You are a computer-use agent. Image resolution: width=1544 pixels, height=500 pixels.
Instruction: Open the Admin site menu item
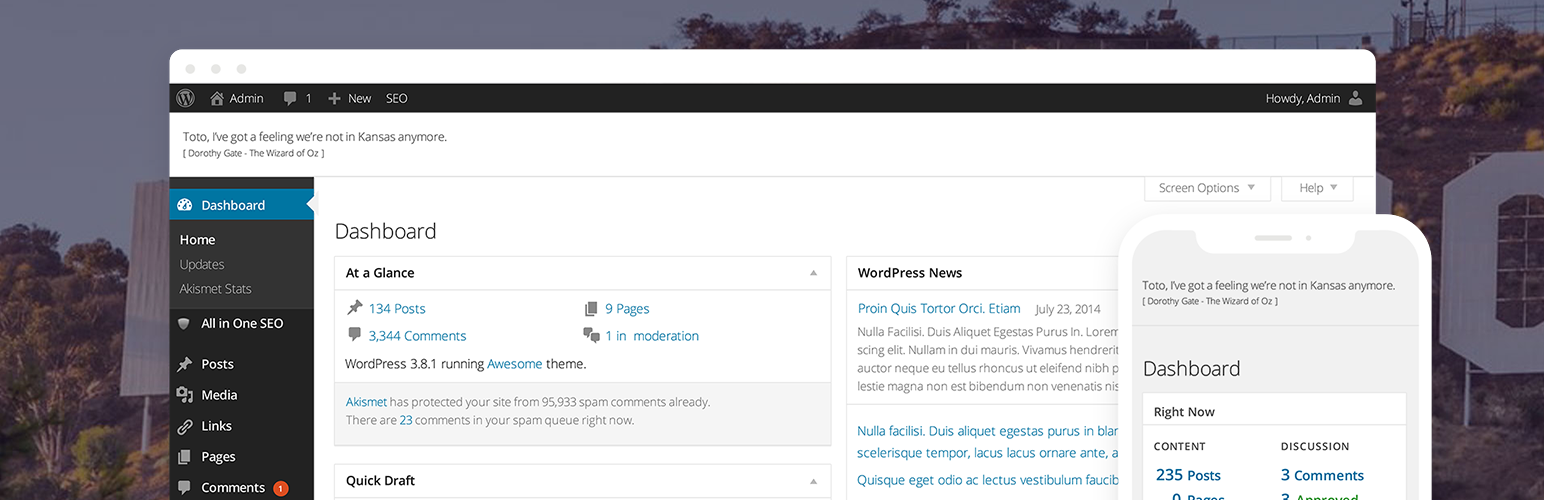point(237,98)
